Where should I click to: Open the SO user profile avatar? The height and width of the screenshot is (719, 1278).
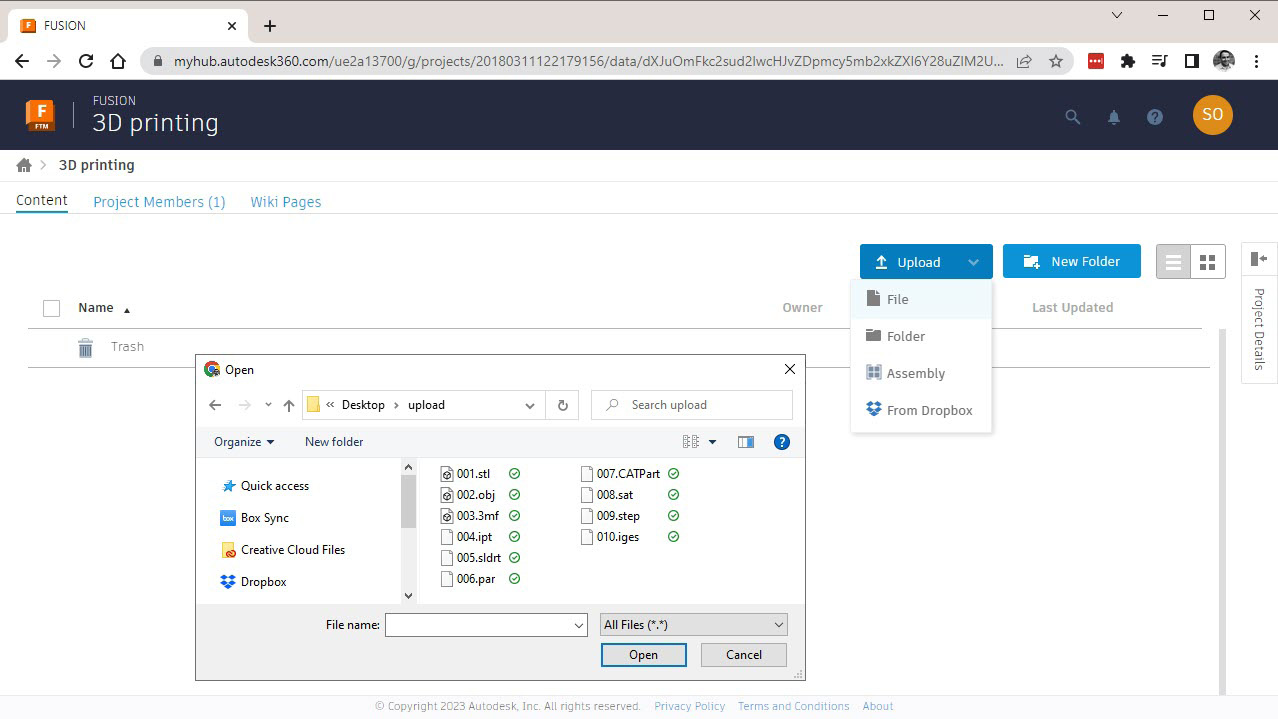click(1213, 115)
